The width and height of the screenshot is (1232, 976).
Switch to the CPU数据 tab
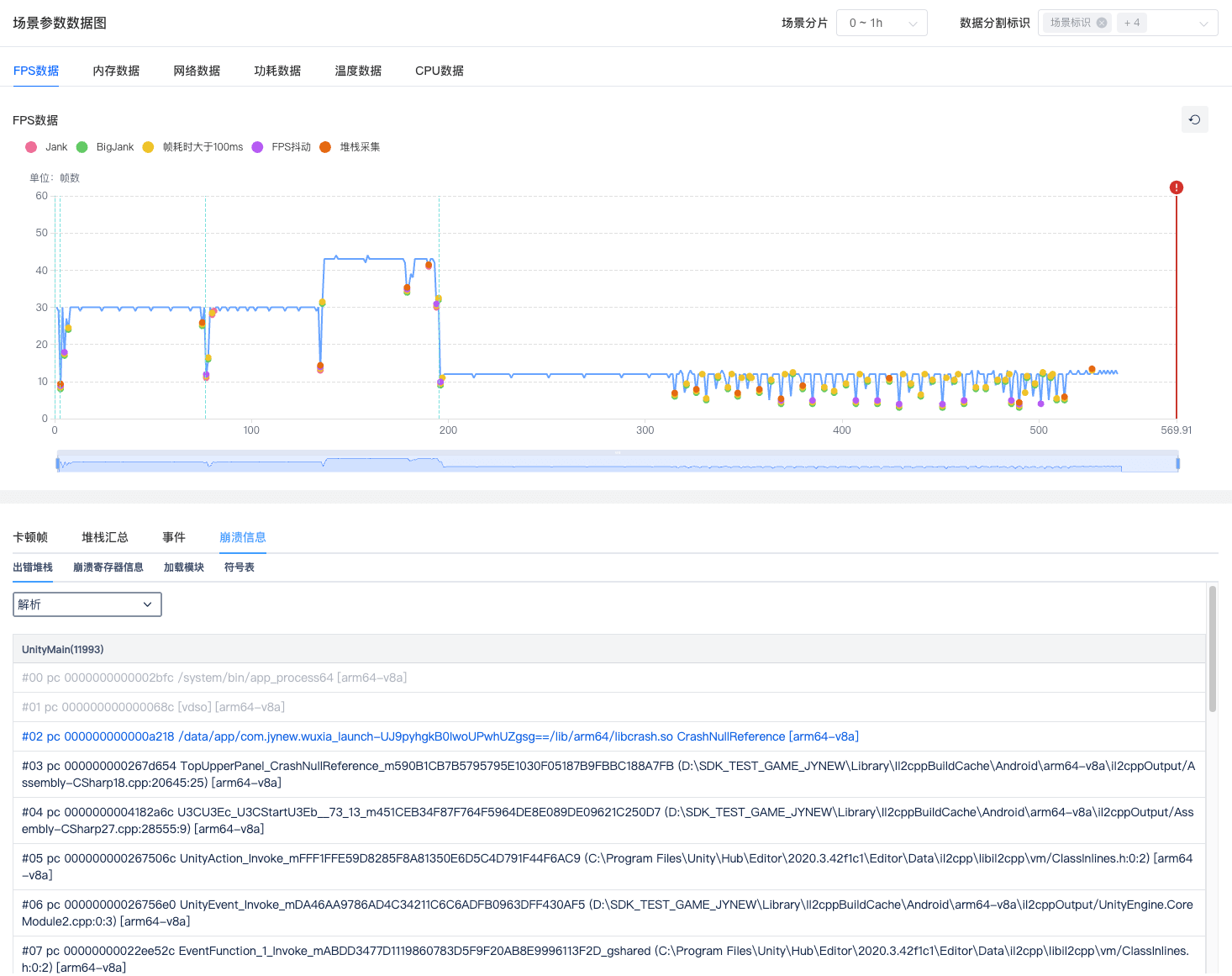pyautogui.click(x=440, y=71)
